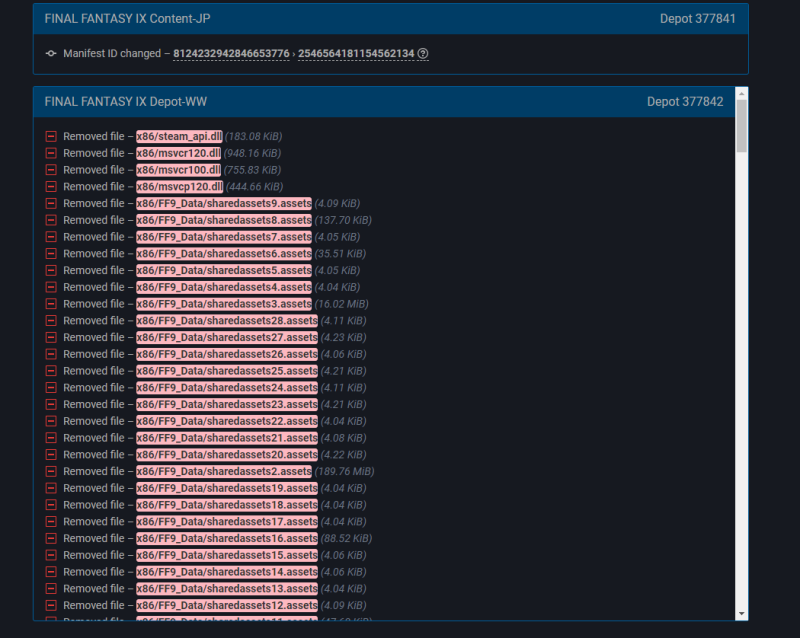Click the size text (88.52 KiB)
The width and height of the screenshot is (800, 638).
(x=346, y=538)
